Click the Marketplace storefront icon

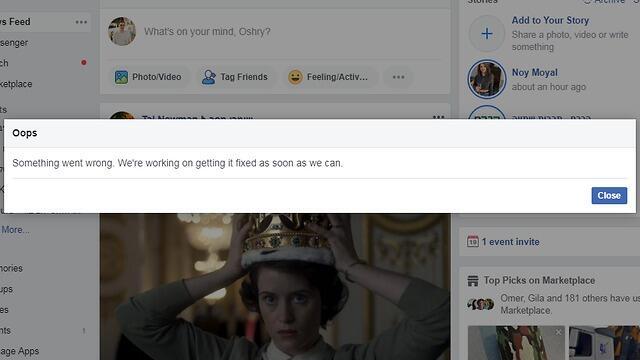tap(473, 281)
